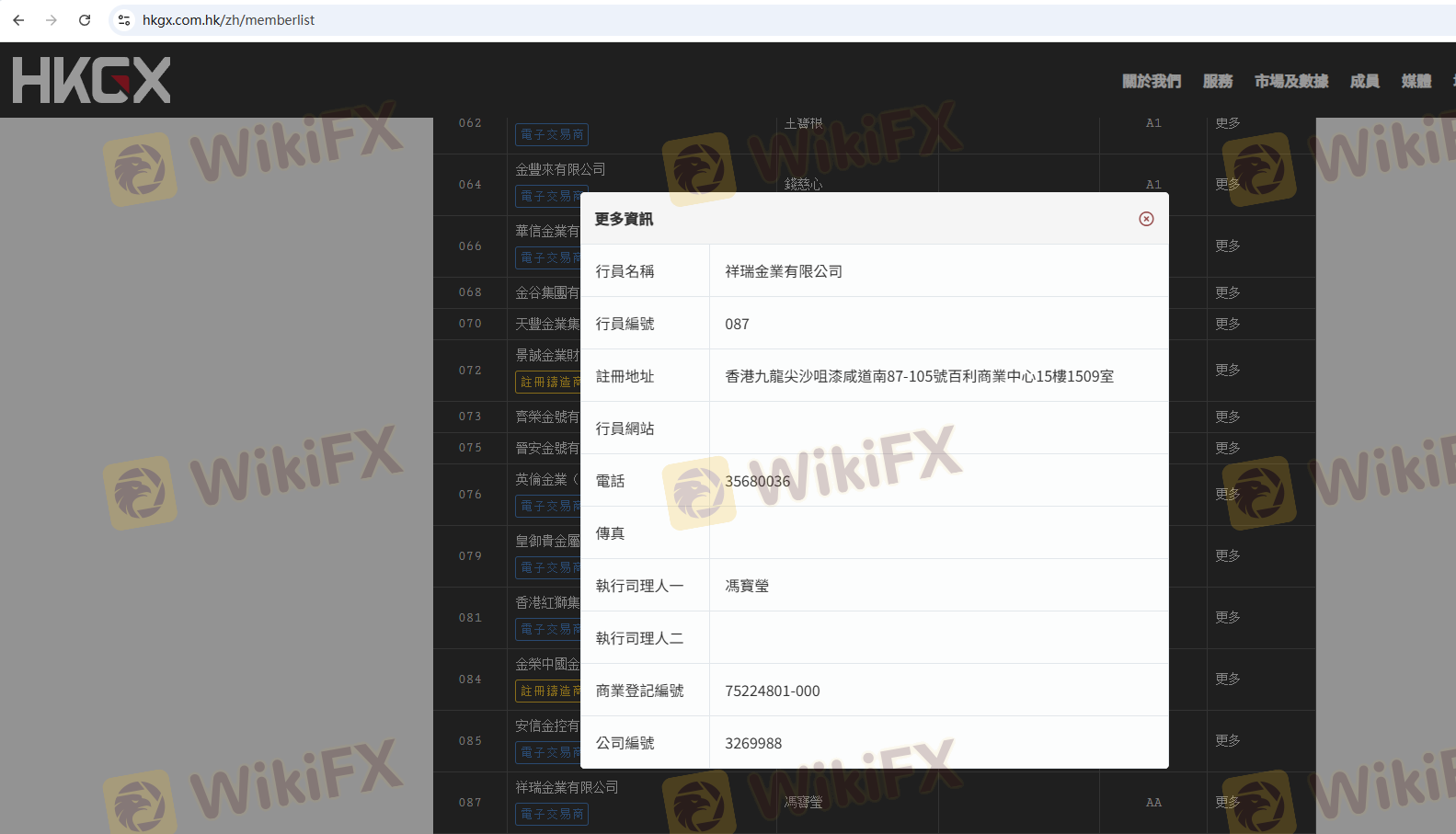Click 更多 link for member 087
1456x834 pixels.
click(1227, 802)
